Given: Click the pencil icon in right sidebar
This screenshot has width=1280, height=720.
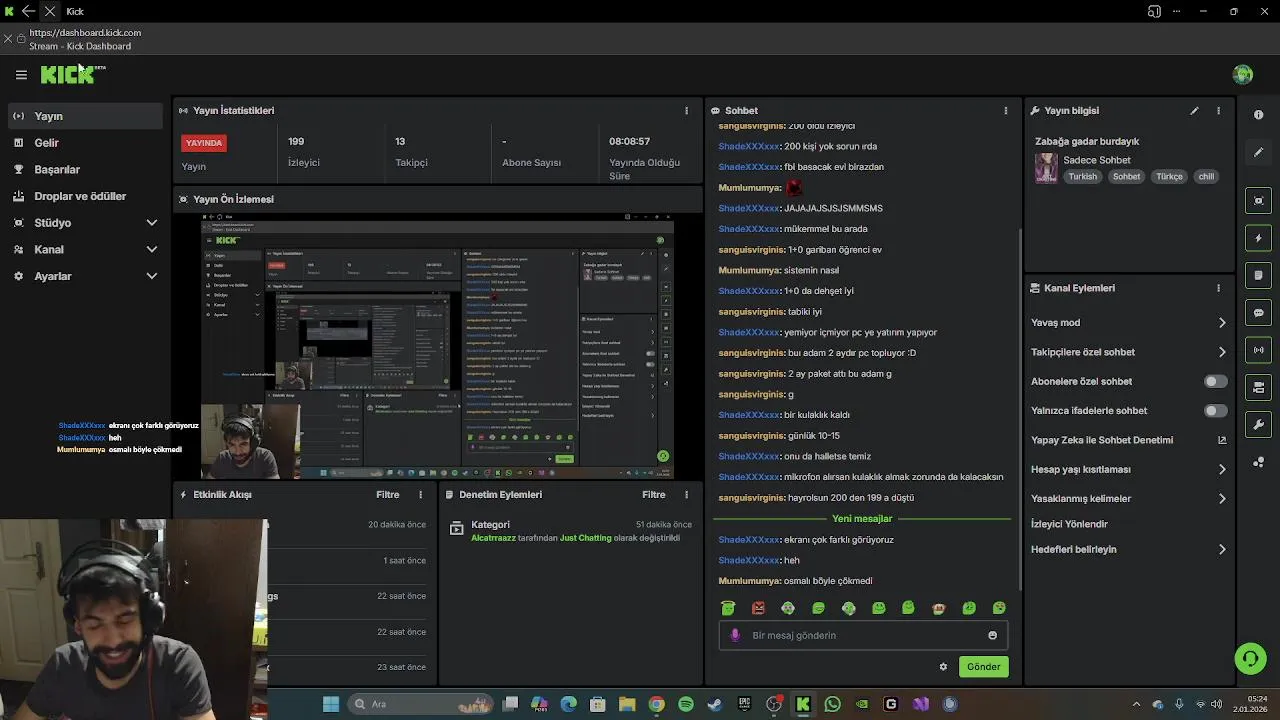Looking at the screenshot, I should 1258,152.
